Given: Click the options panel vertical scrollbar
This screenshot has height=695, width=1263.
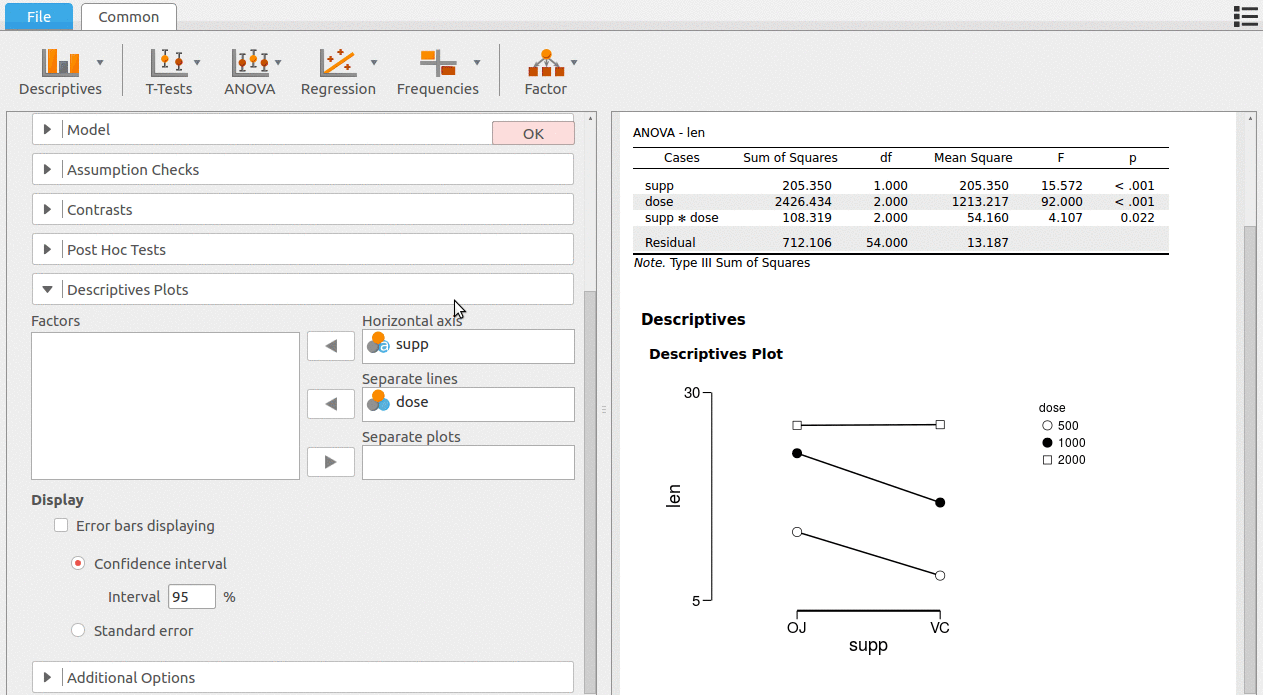Looking at the screenshot, I should pos(590,490).
